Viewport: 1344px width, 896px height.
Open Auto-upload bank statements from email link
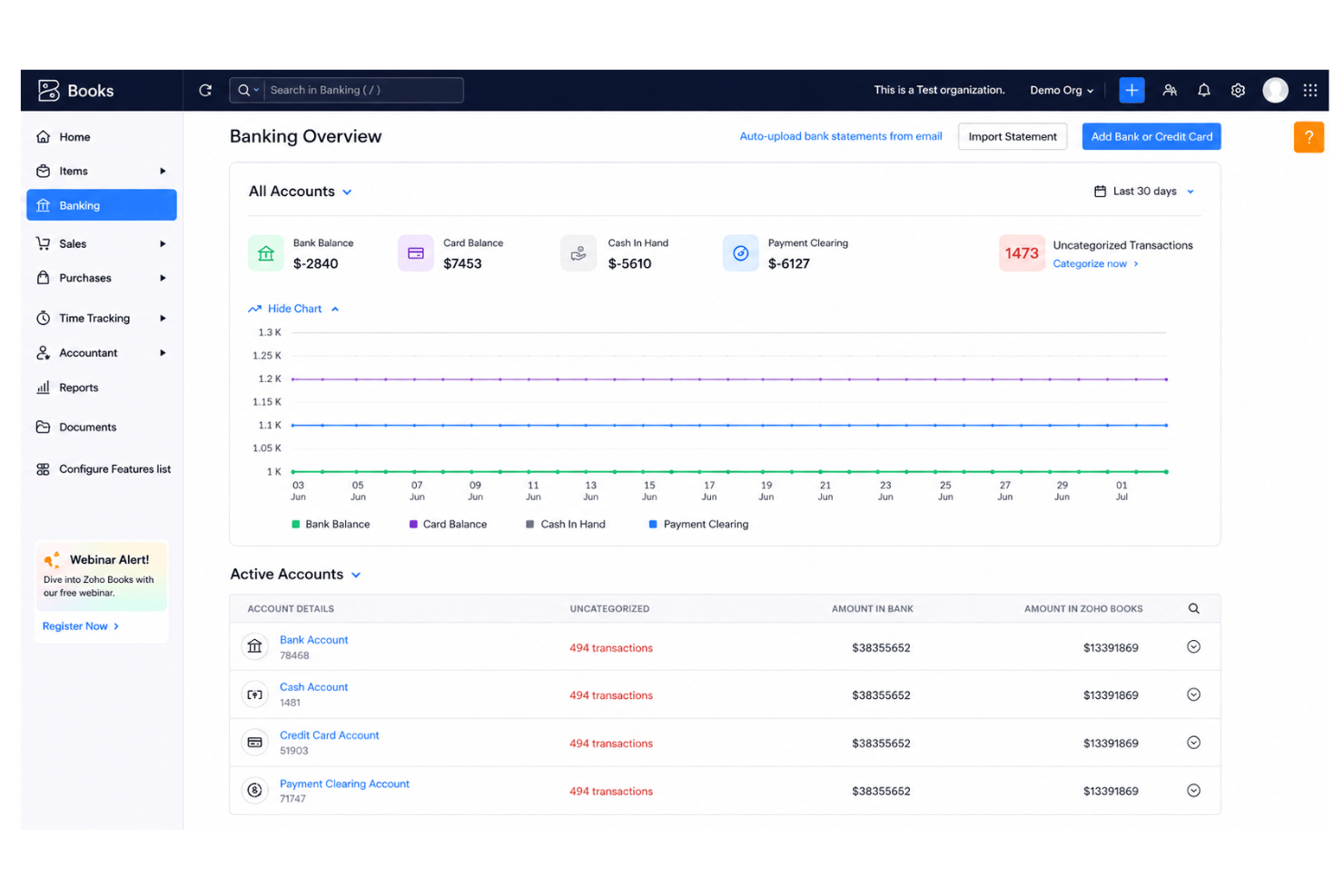point(841,136)
